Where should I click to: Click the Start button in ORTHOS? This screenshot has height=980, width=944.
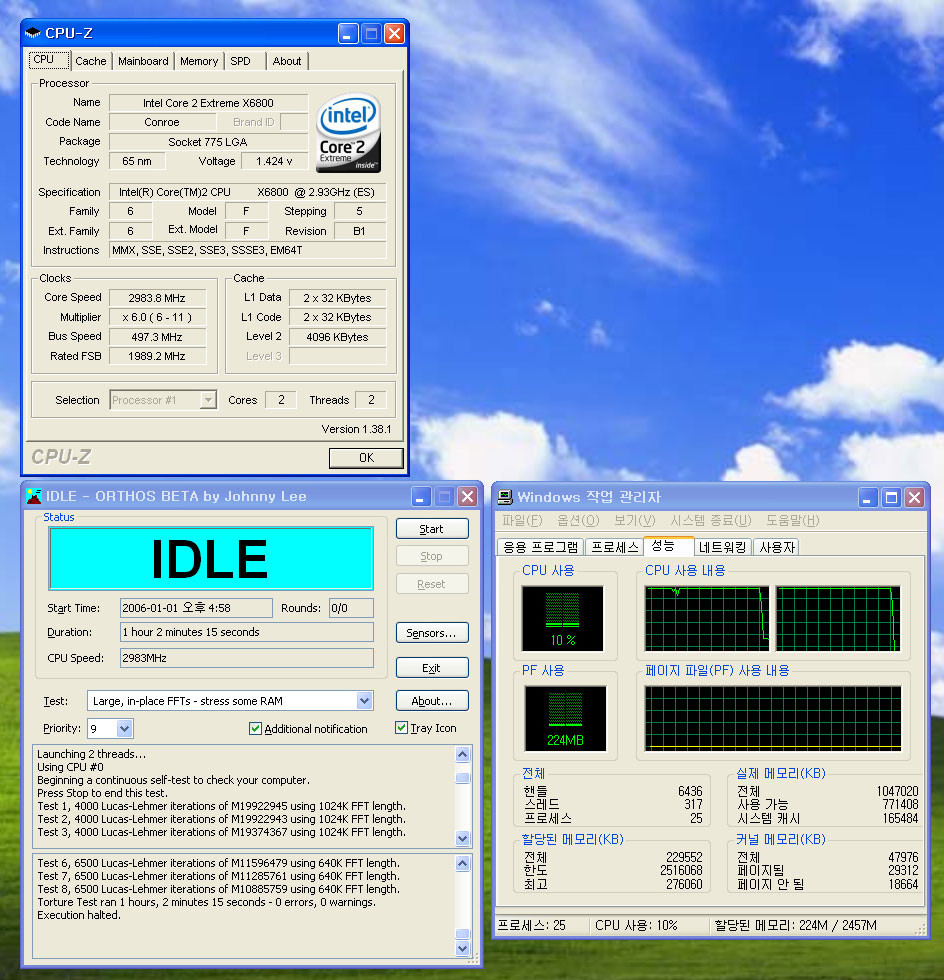click(432, 529)
